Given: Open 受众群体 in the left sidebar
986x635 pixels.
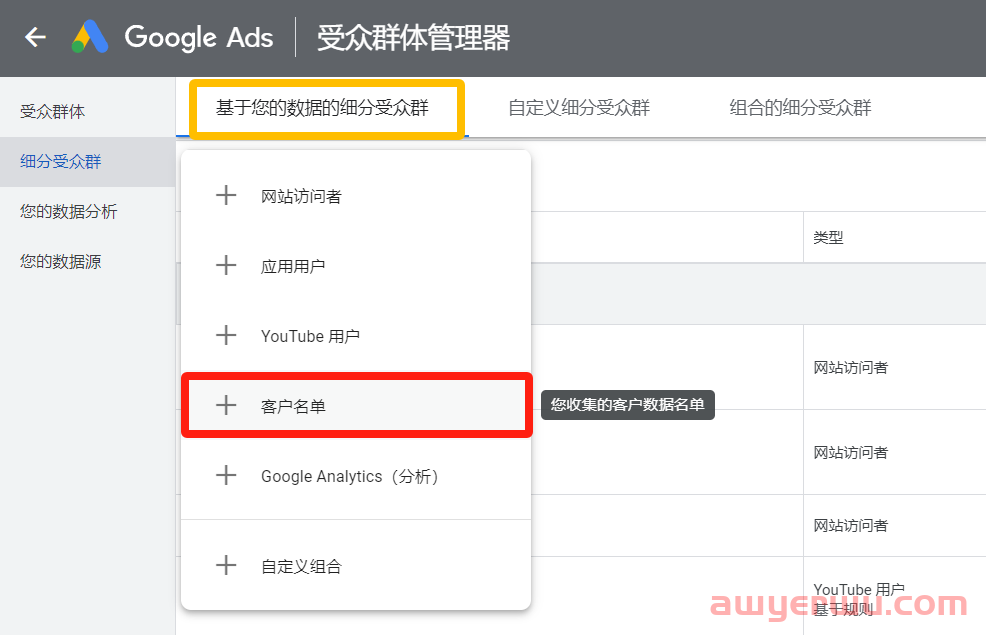Looking at the screenshot, I should coord(87,112).
